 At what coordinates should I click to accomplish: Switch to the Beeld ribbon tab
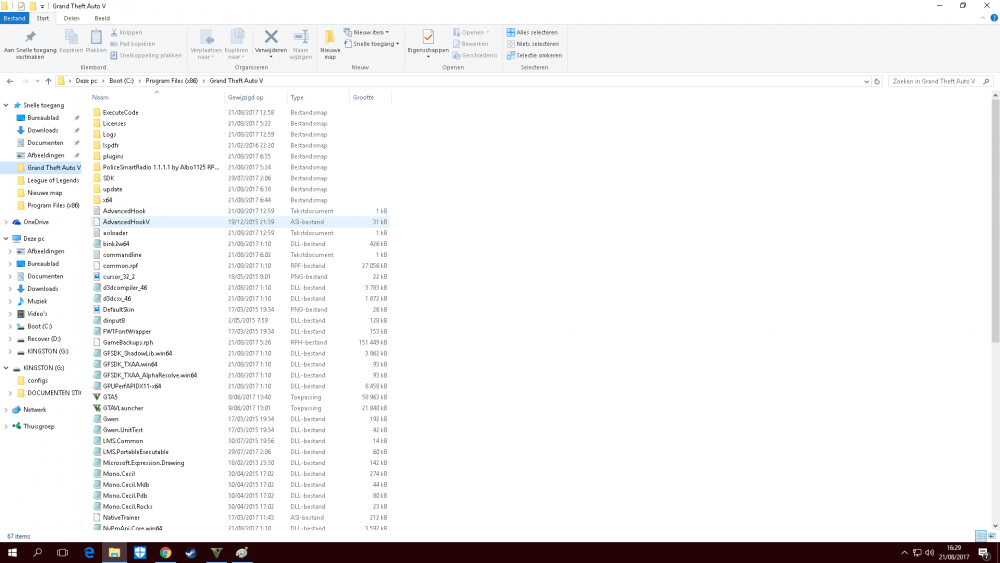(x=102, y=18)
